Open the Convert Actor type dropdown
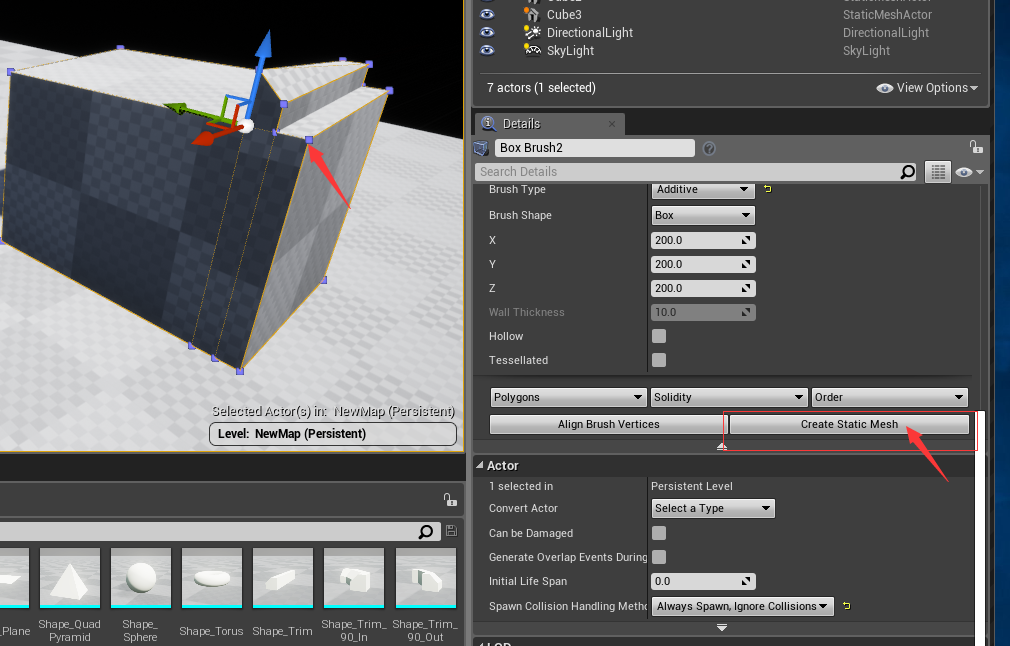Viewport: 1010px width, 646px height. [712, 508]
